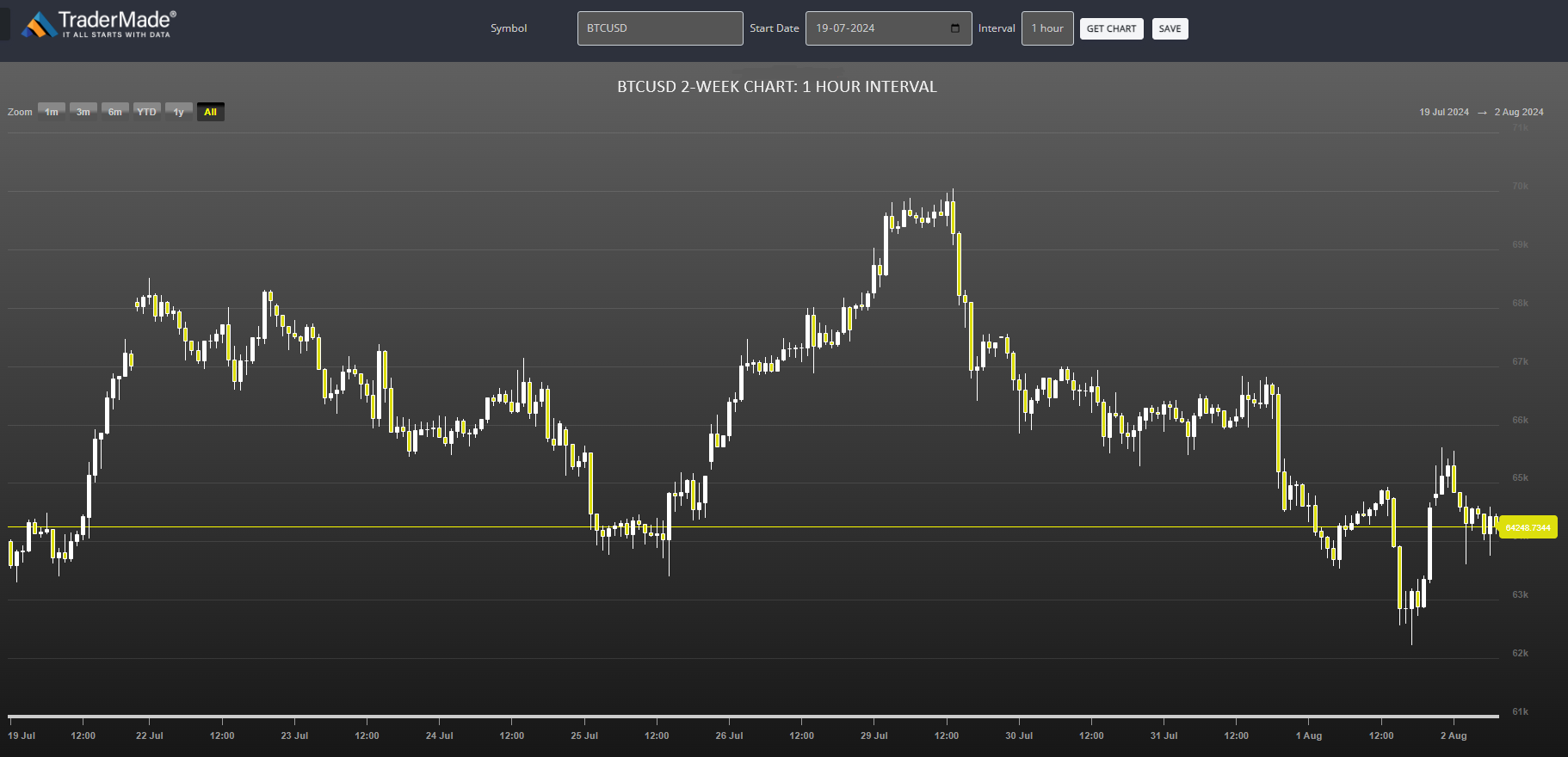Click the 26 Jul date axis label

729,735
